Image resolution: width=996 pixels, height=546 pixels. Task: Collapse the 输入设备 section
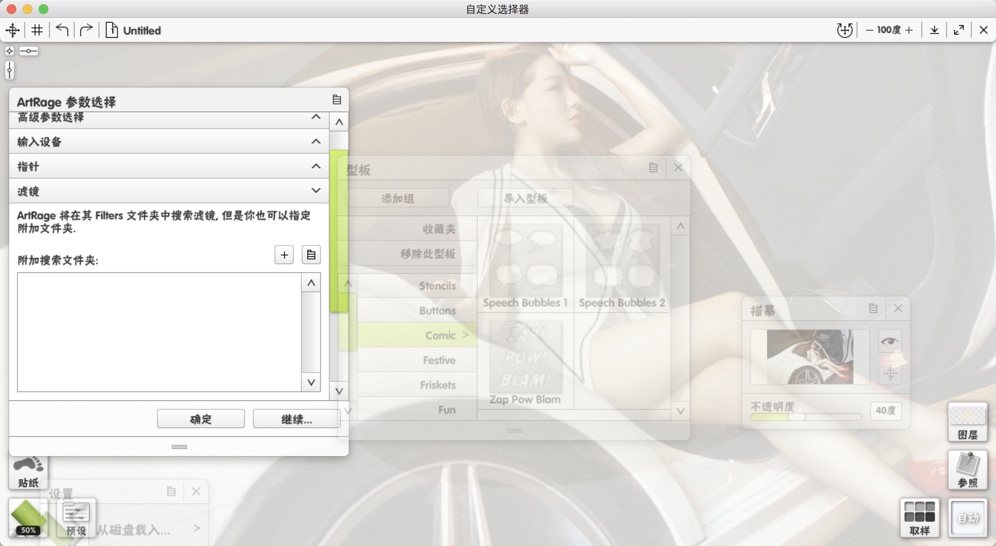(316, 142)
